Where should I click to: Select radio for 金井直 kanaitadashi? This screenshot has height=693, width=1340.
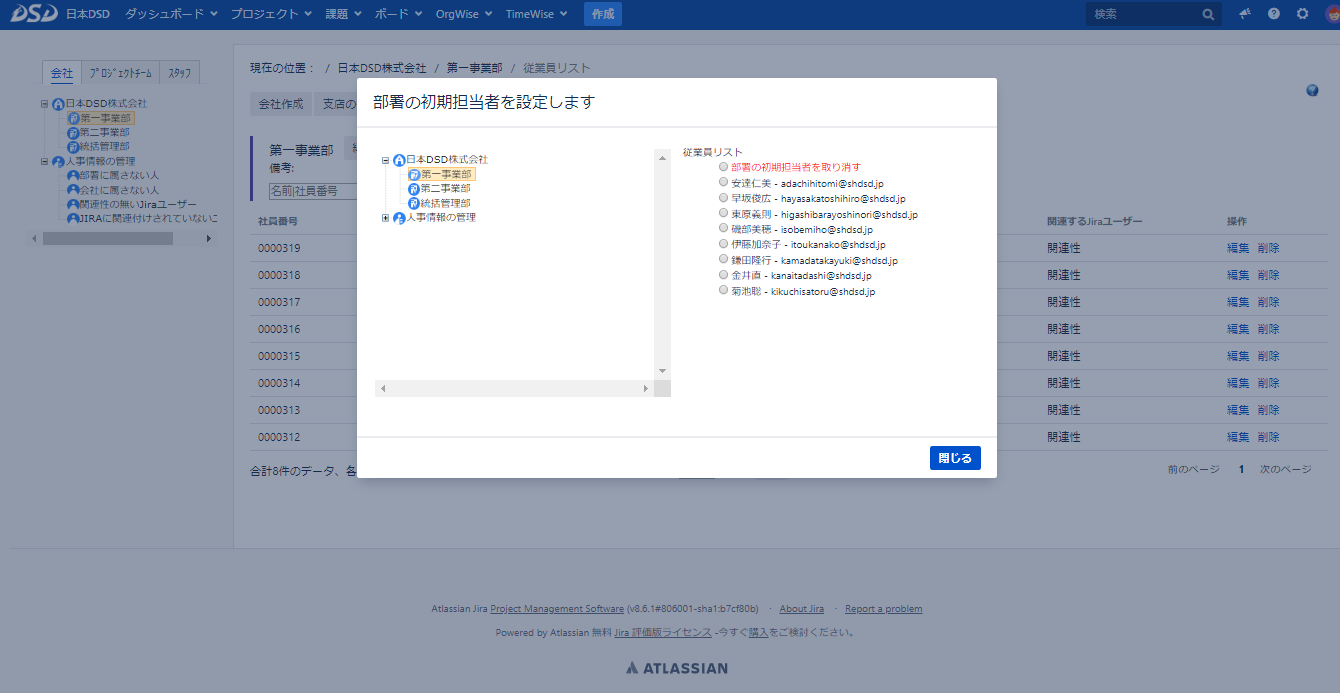coord(723,275)
